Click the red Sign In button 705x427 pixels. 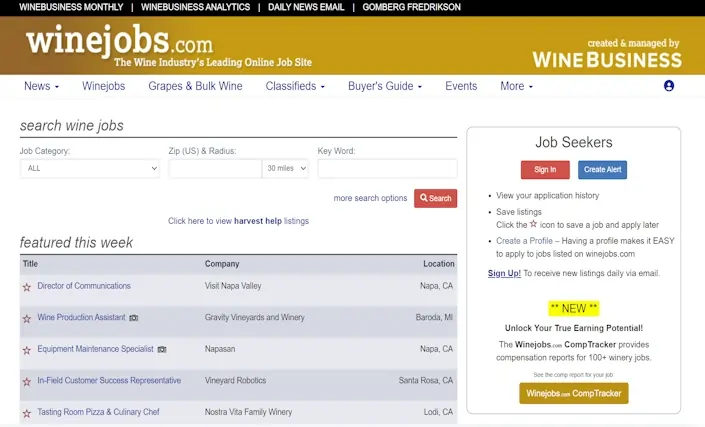(x=545, y=169)
